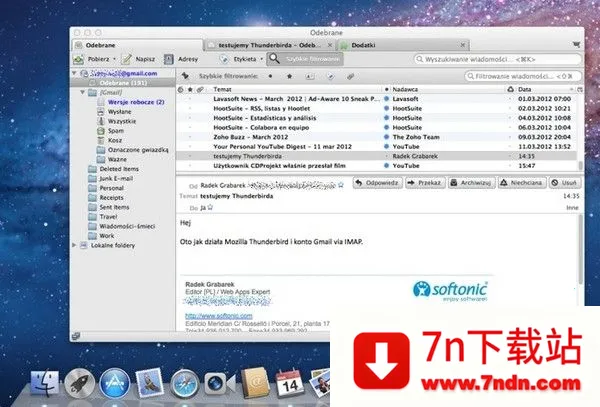Open the www.softonic.com link
The image size is (600, 407).
click(214, 317)
